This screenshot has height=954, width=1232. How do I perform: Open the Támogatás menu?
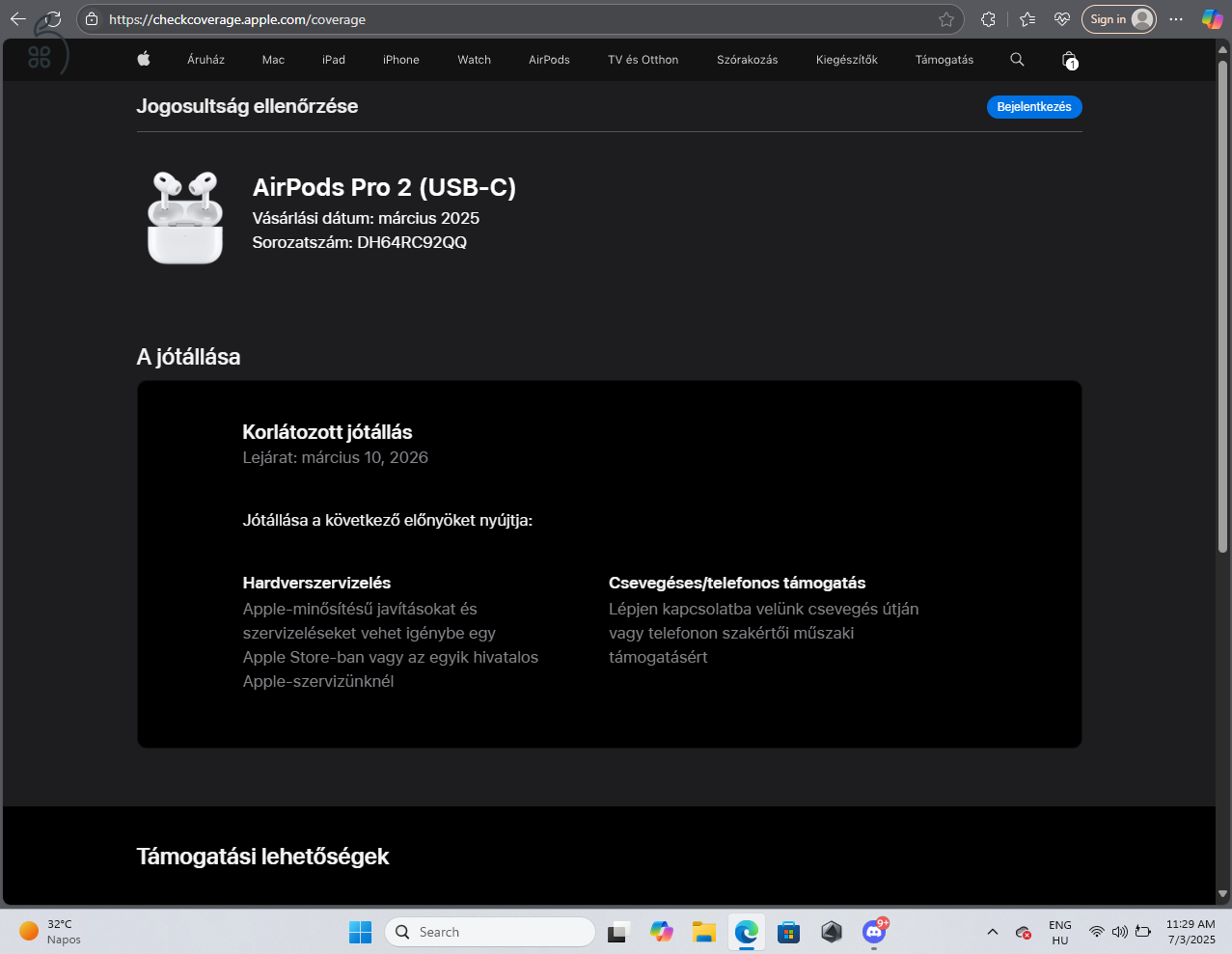[x=944, y=60]
